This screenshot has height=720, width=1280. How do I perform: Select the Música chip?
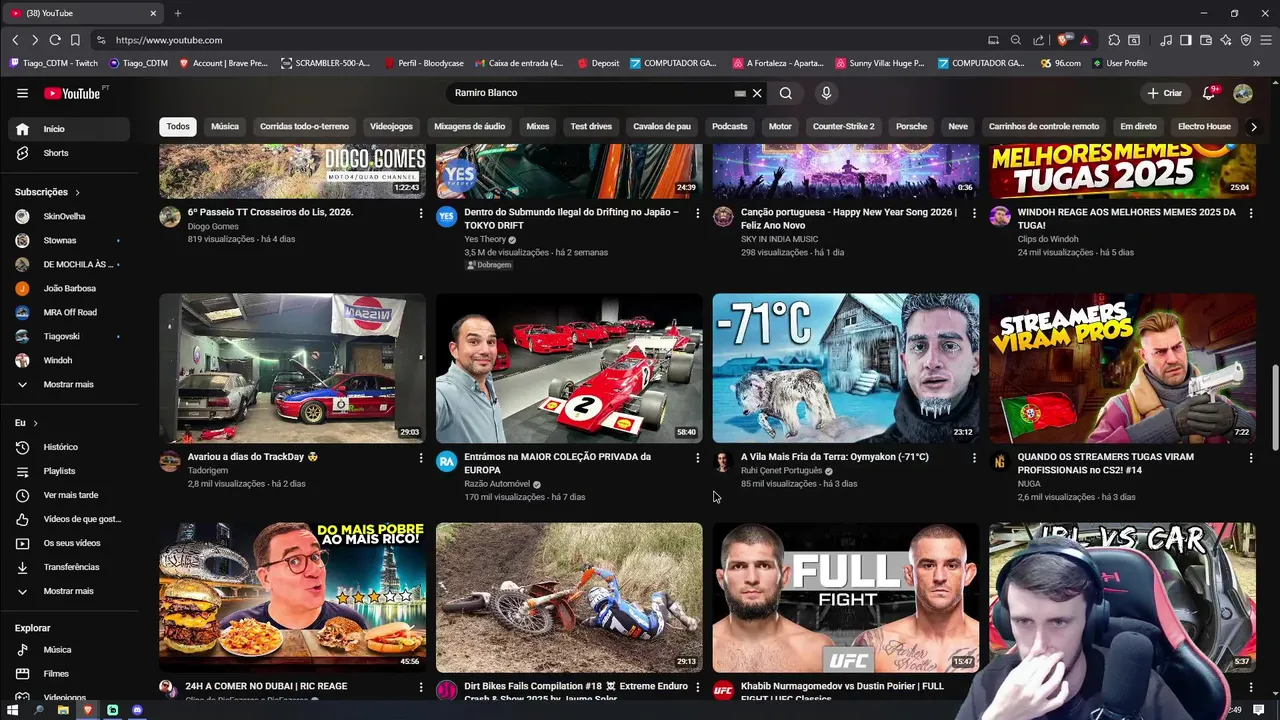point(225,127)
